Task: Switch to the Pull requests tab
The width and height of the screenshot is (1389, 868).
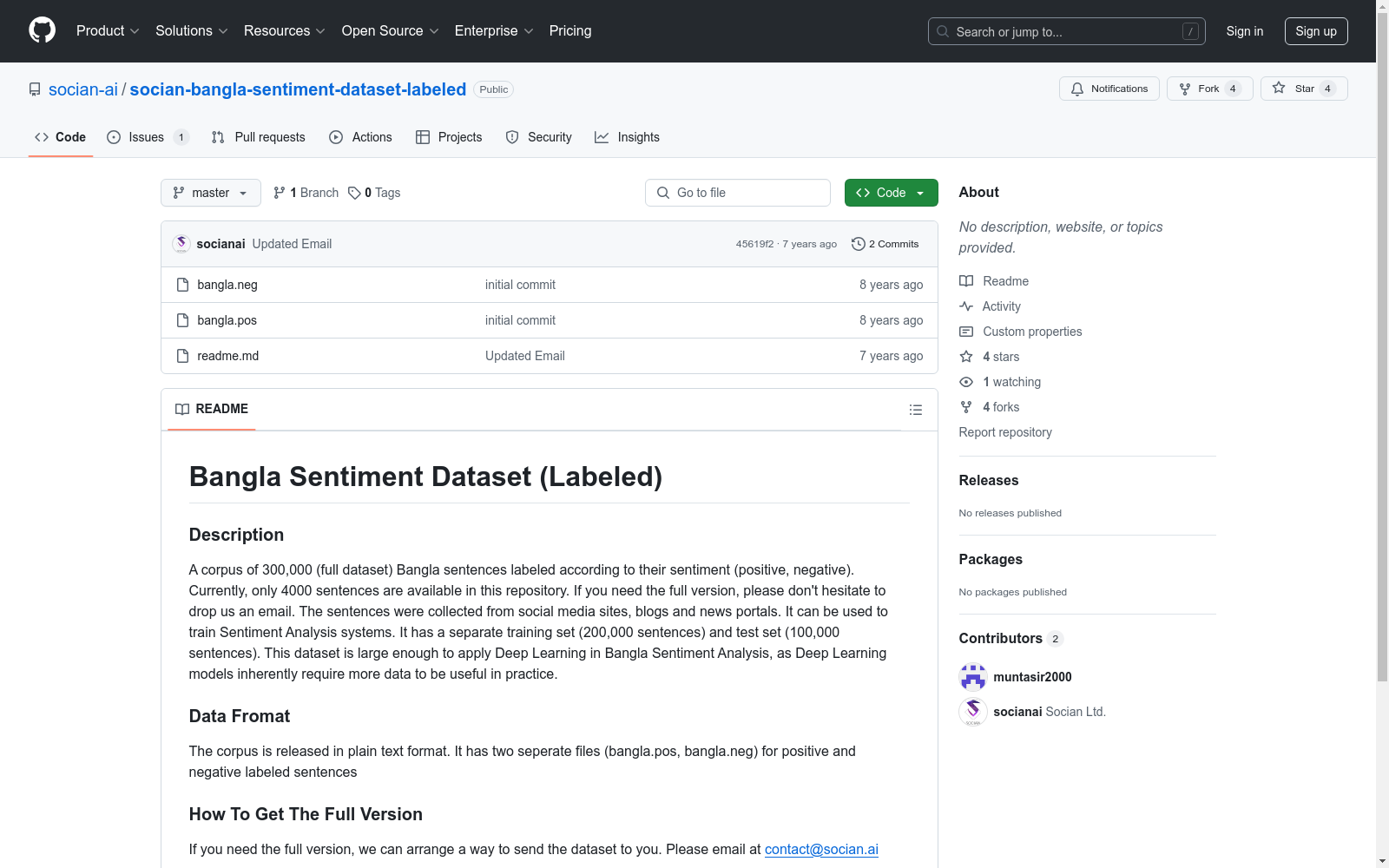Action: click(259, 137)
